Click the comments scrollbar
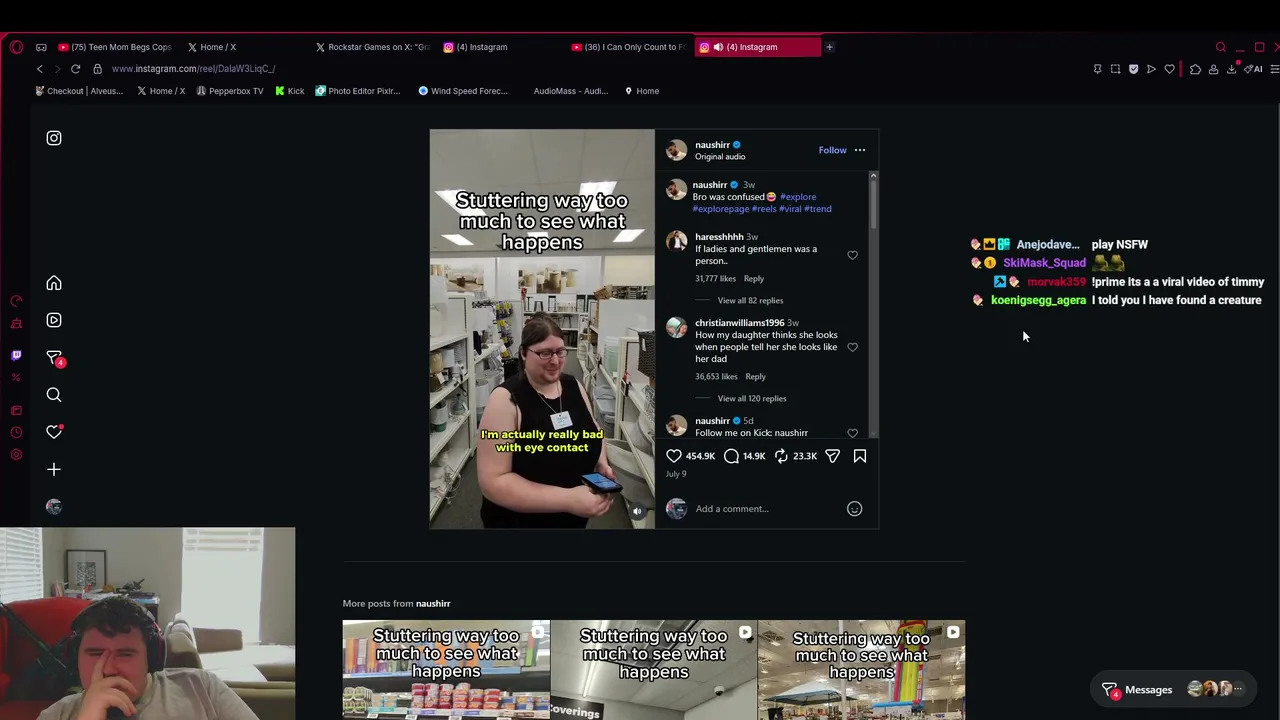Image resolution: width=1280 pixels, height=720 pixels. (873, 205)
